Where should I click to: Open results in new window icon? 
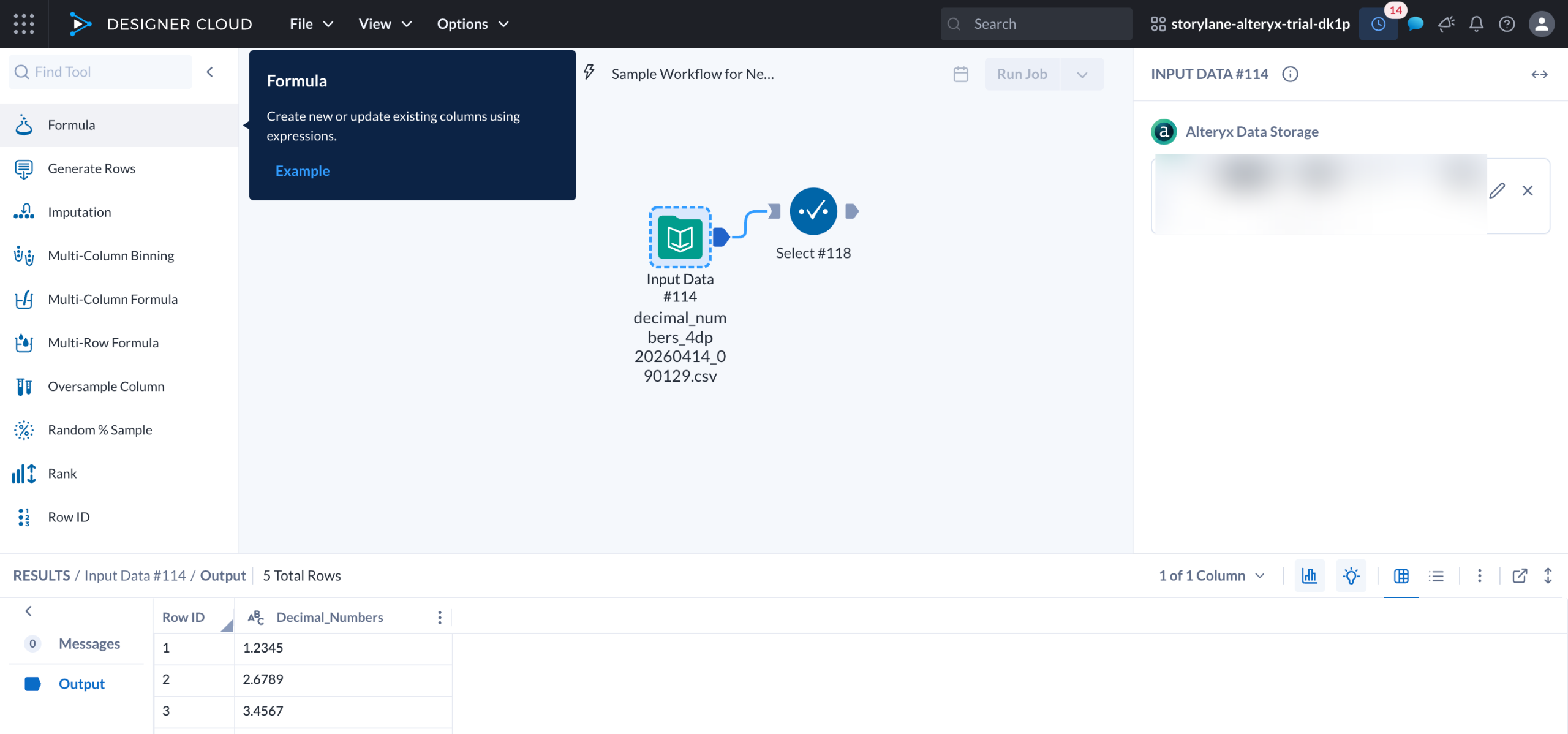point(1520,575)
